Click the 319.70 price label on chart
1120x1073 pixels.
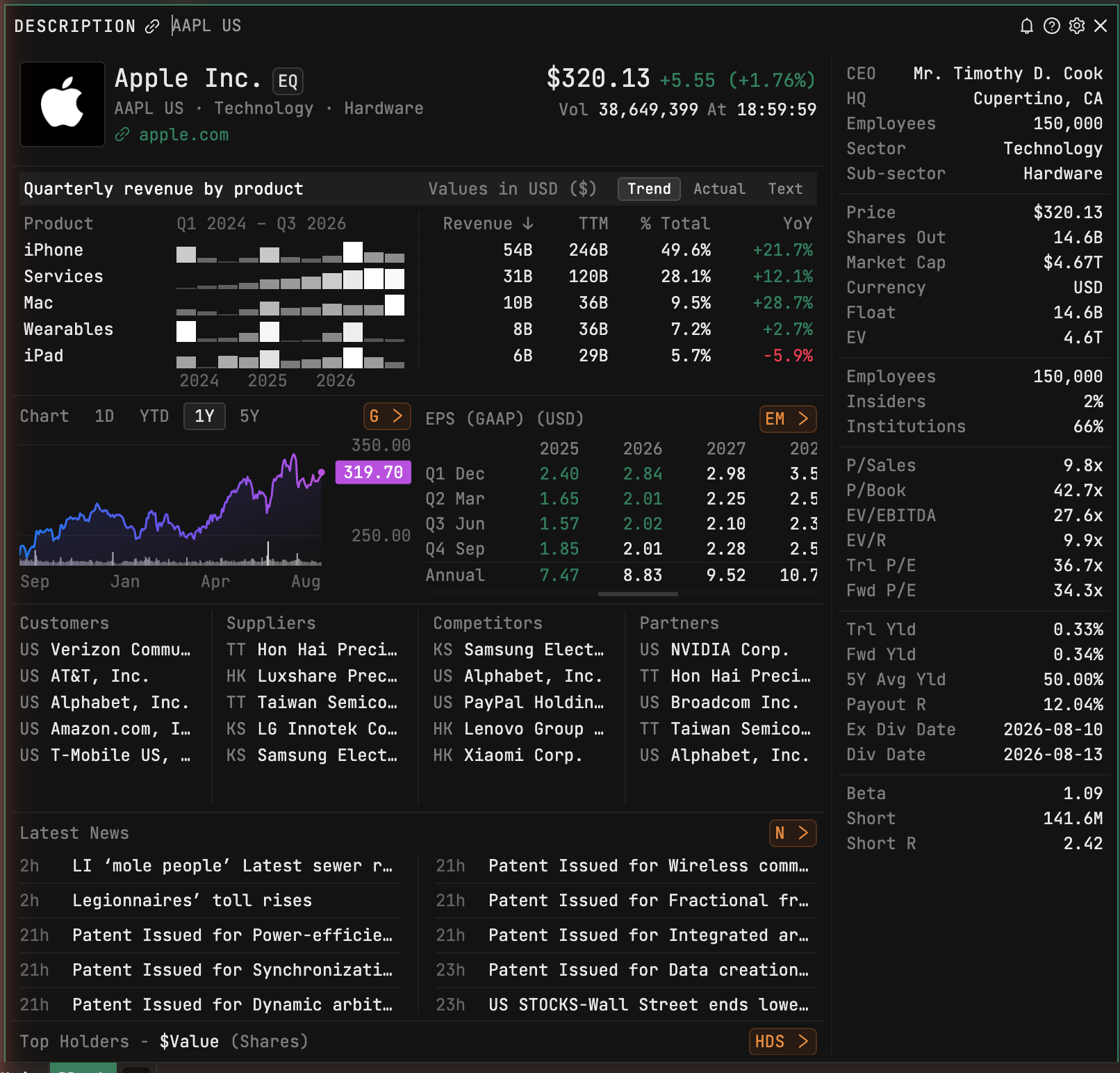(x=373, y=473)
